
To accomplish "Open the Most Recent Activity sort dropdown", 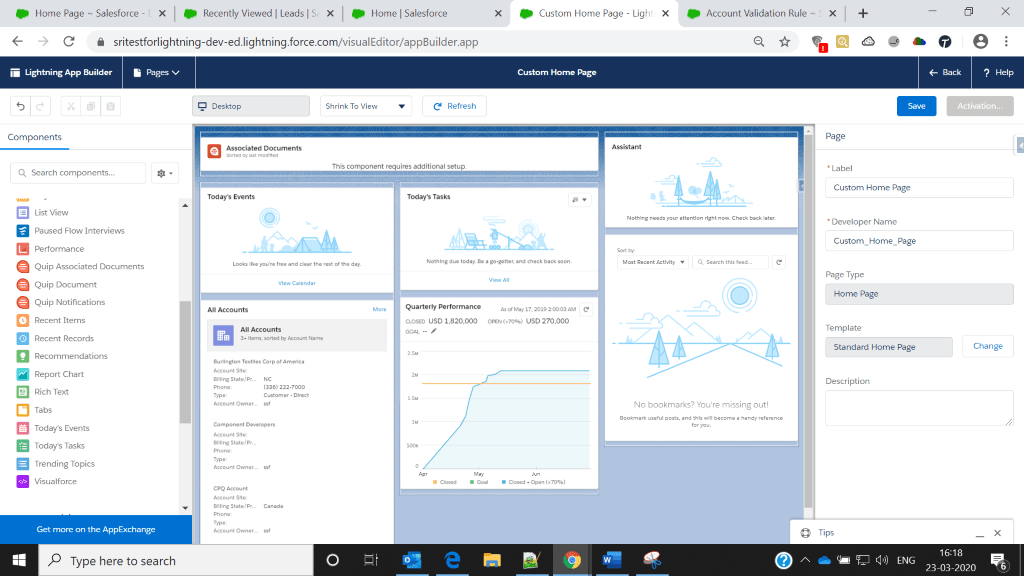I will click(653, 262).
